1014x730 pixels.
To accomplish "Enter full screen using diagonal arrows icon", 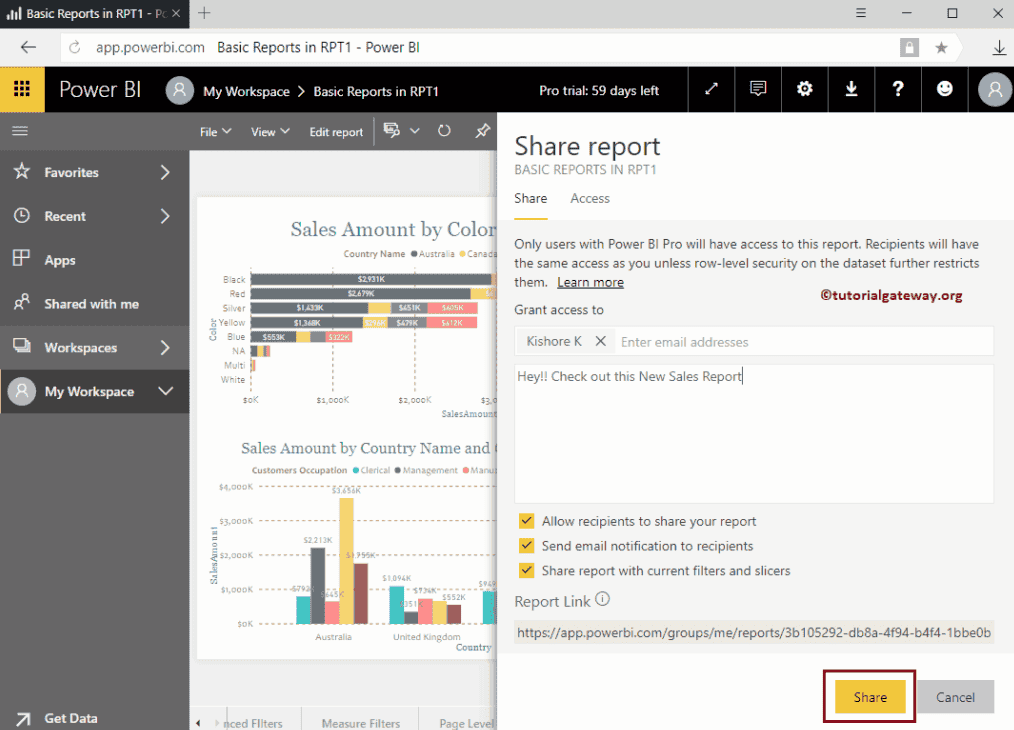I will [711, 89].
